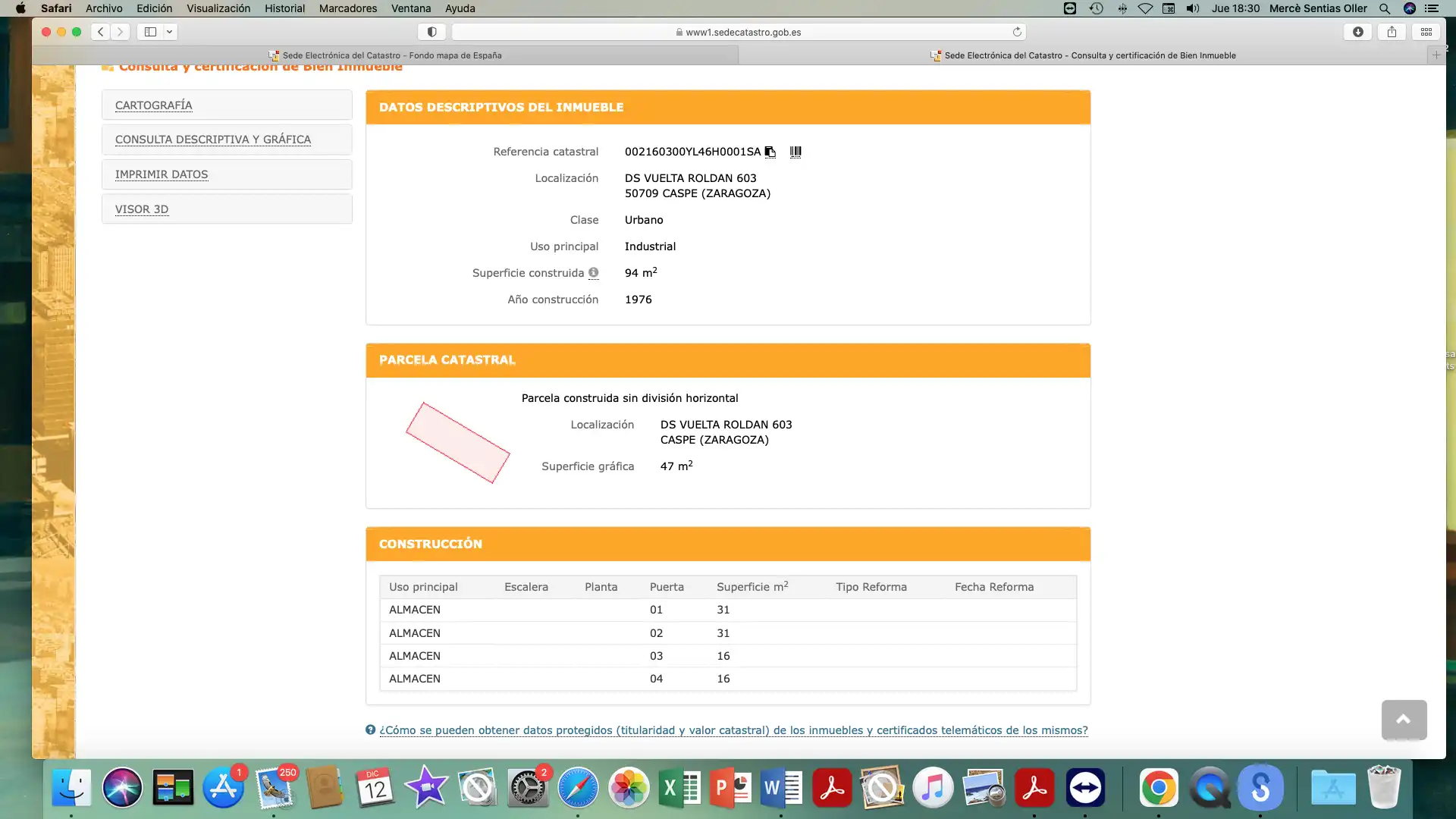The height and width of the screenshot is (819, 1456).
Task: Click the CONSTRUCCIÓN section header
Action: pyautogui.click(x=728, y=544)
